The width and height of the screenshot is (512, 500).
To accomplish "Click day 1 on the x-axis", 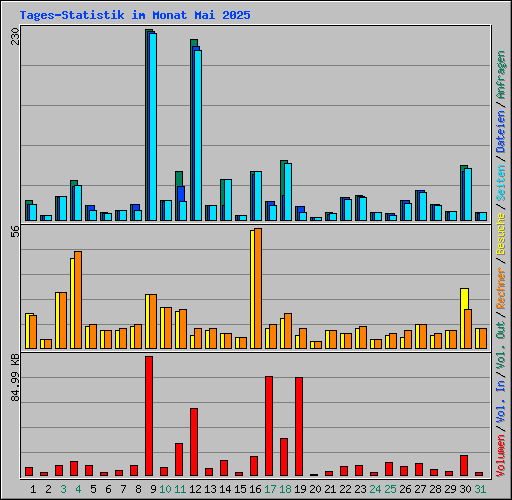I will pos(33,489).
